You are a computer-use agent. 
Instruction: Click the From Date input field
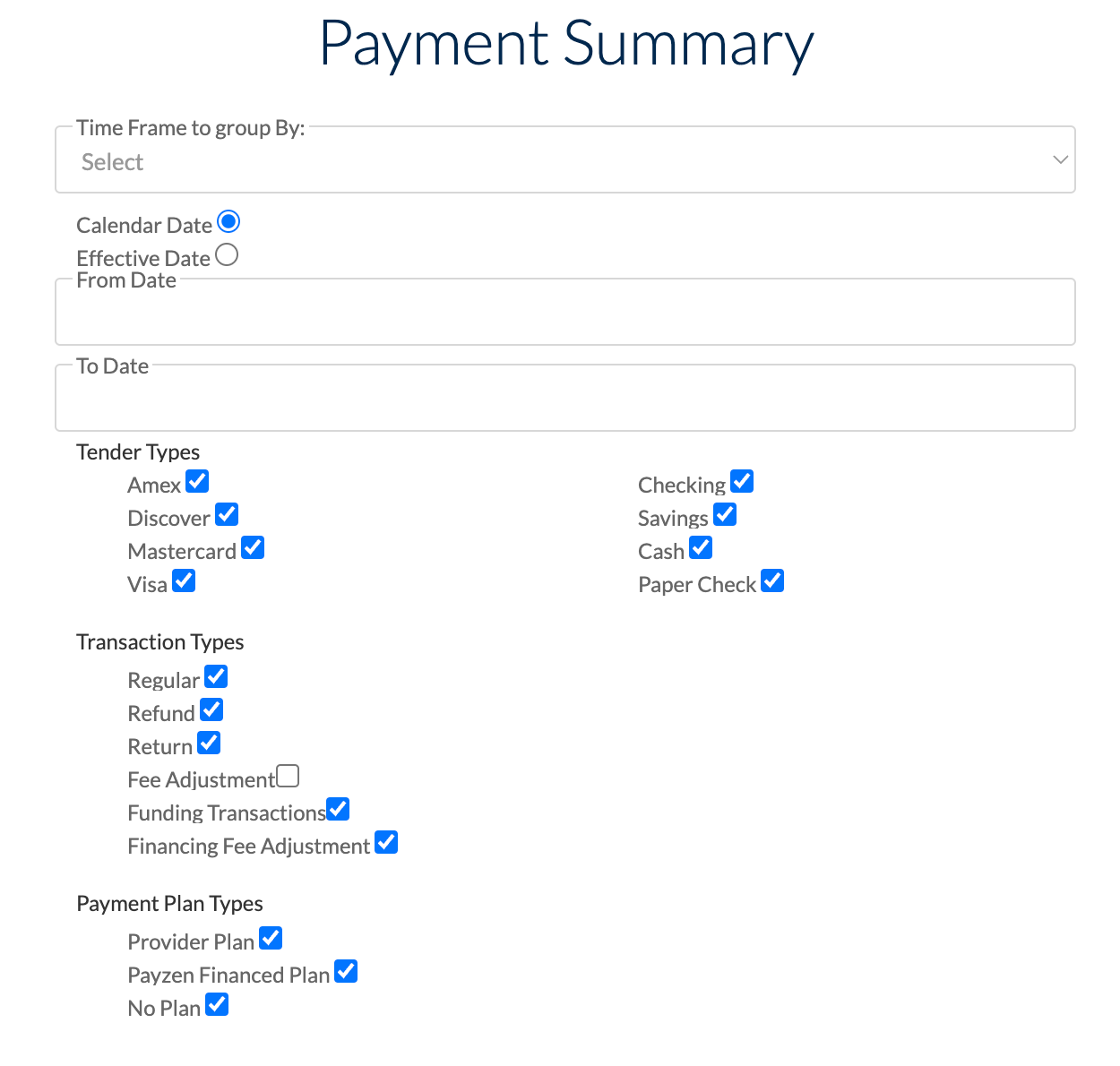564,314
